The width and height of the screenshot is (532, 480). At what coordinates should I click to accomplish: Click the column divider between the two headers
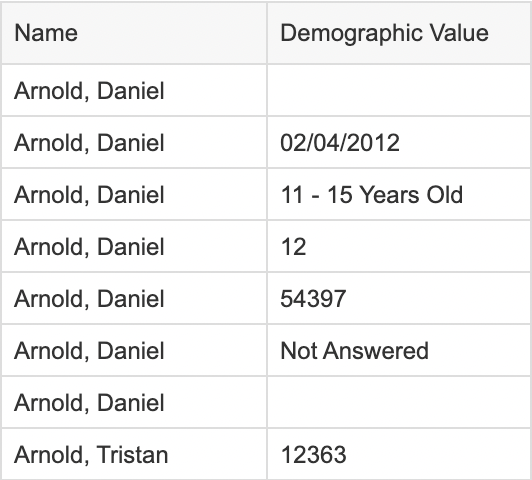[267, 33]
